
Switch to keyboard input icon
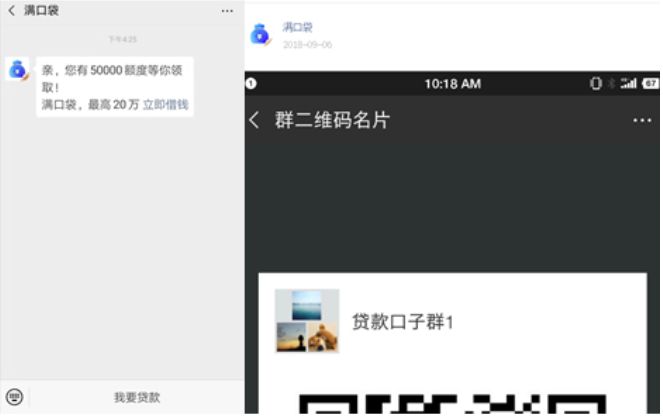tap(14, 397)
